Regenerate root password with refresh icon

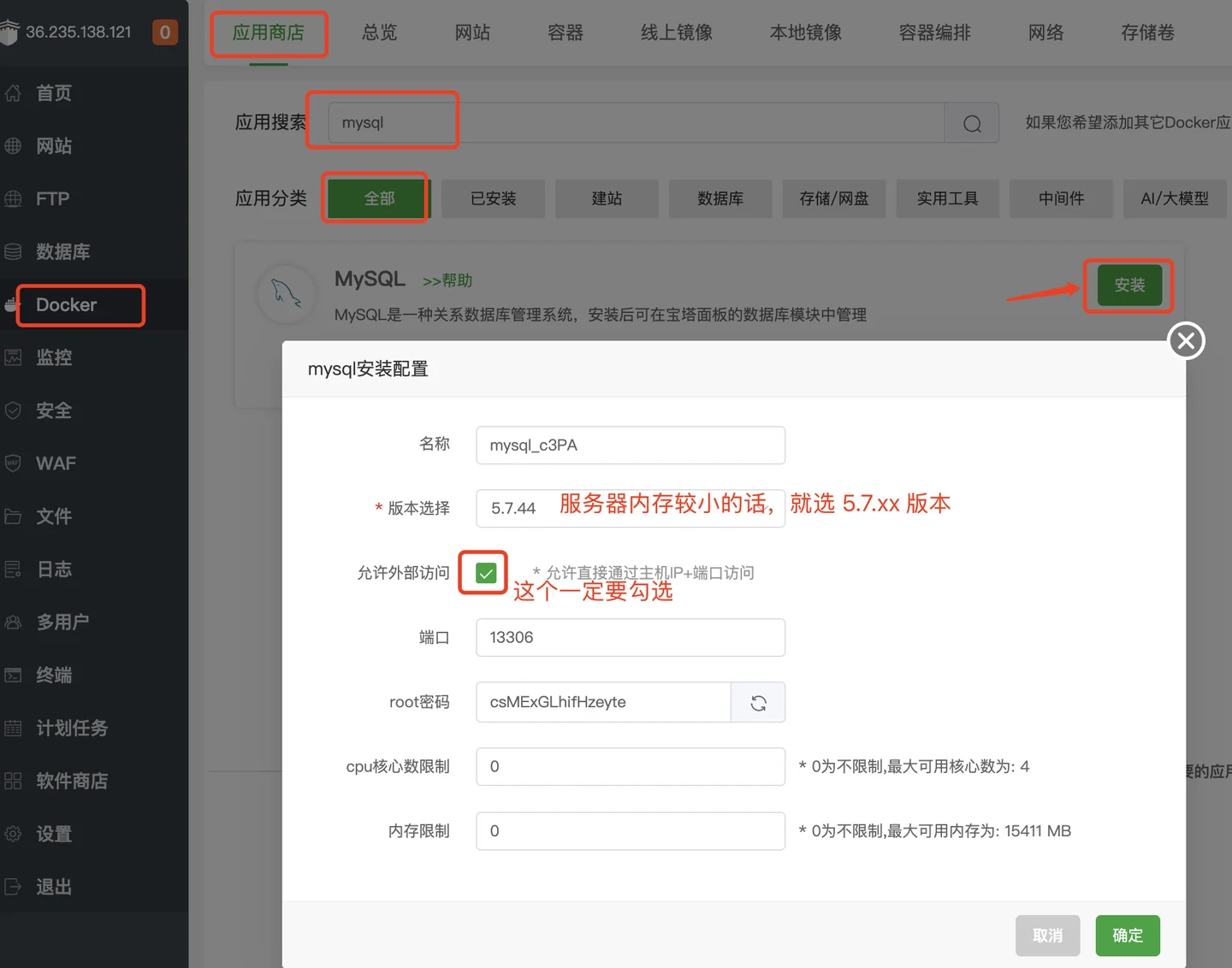tap(758, 703)
